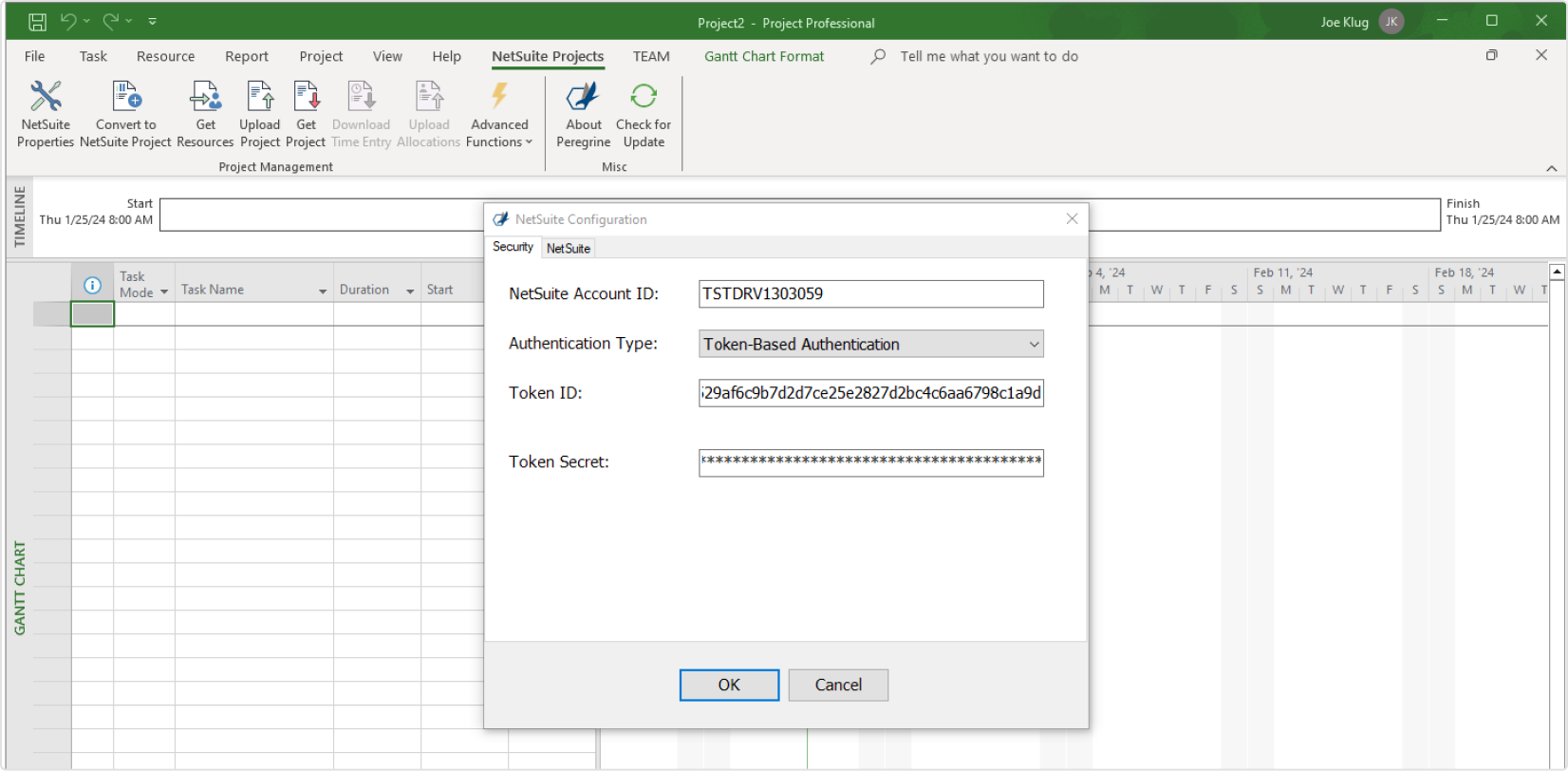Click Cancel in NetSuite Configuration
This screenshot has height=771, width=1568.
pyautogui.click(x=838, y=685)
